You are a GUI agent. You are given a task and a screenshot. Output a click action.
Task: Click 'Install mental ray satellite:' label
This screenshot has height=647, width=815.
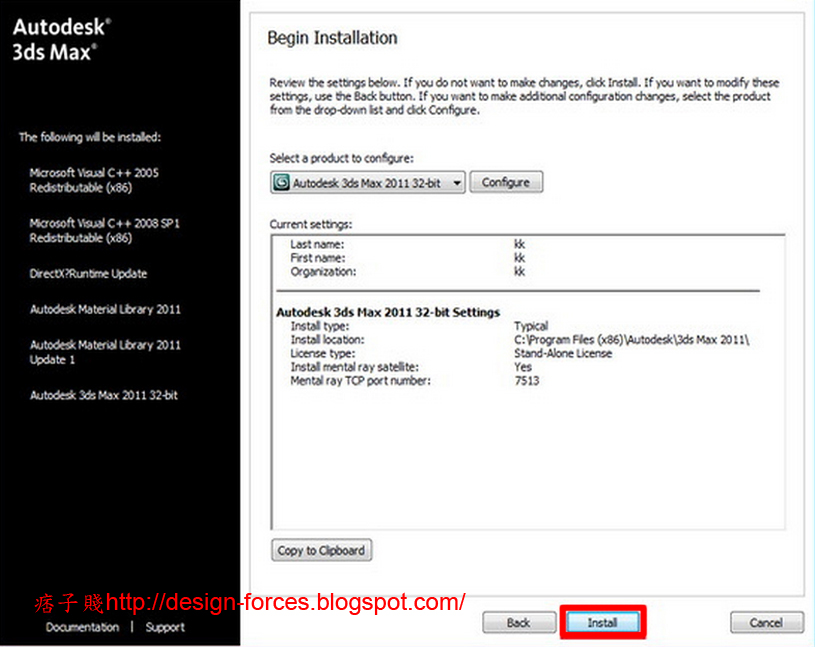click(354, 367)
